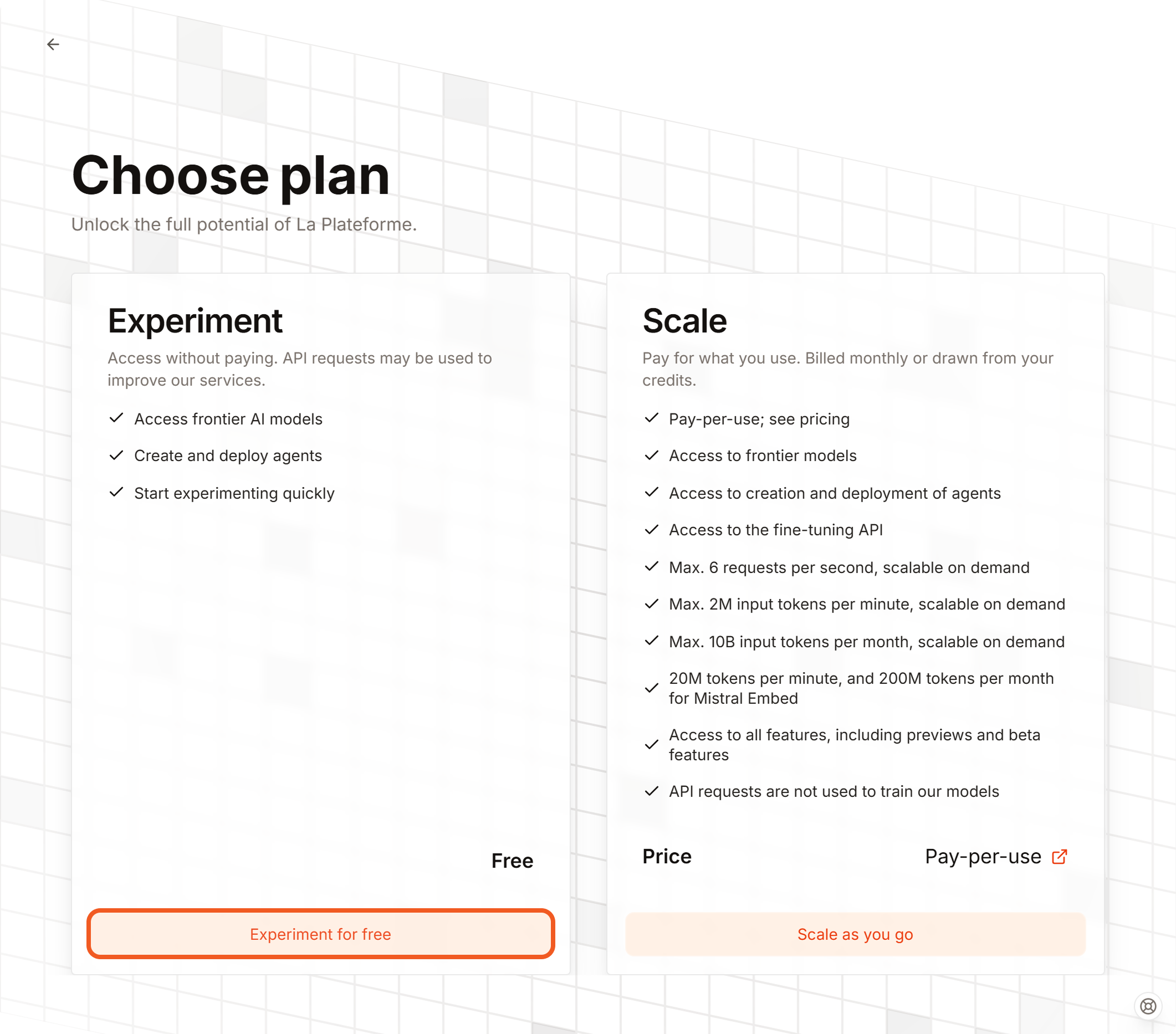1176x1034 pixels.
Task: Select the Scale plan heading
Action: tap(684, 320)
